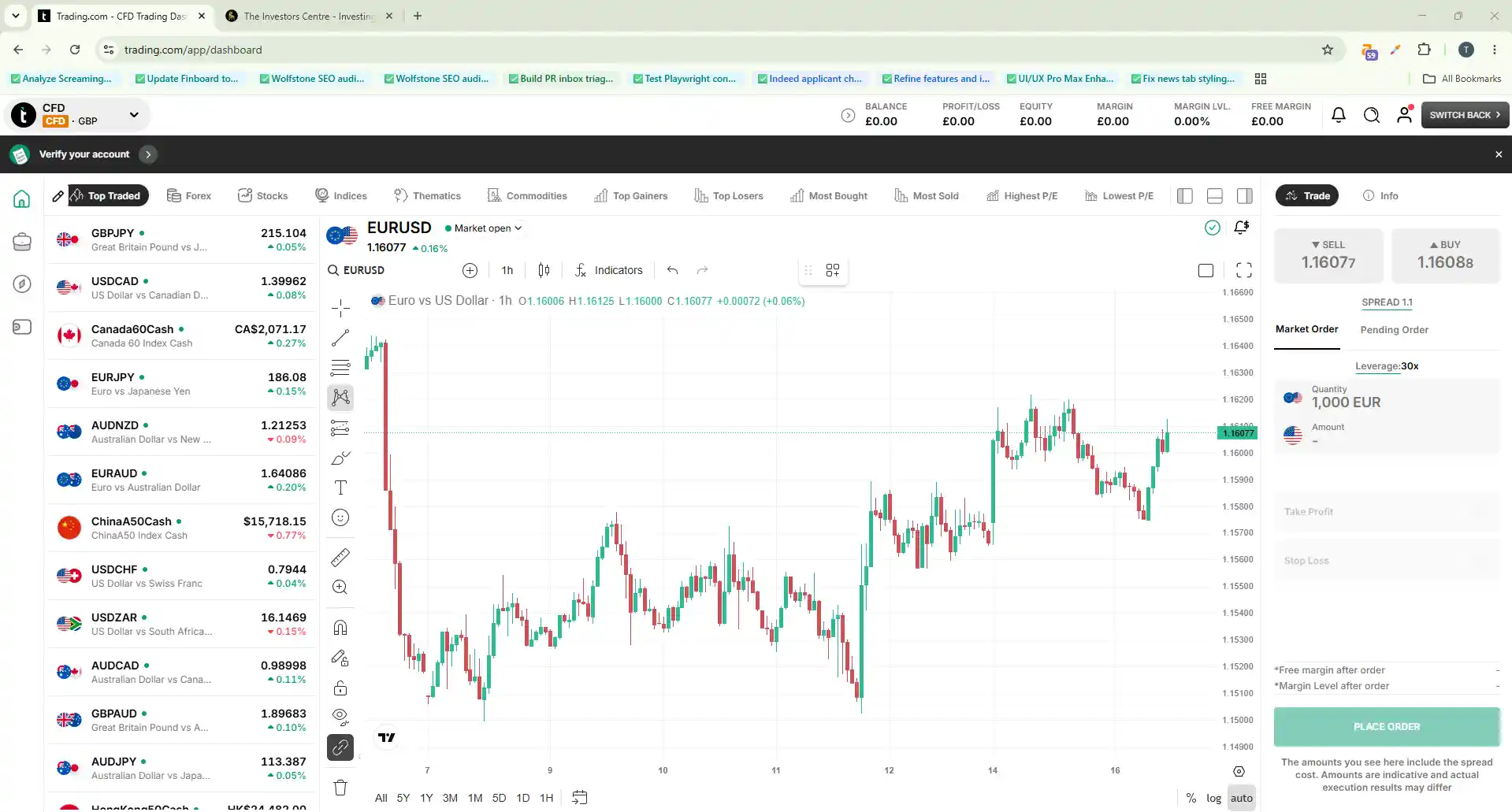Click the SELL 1.16077 button

point(1328,256)
